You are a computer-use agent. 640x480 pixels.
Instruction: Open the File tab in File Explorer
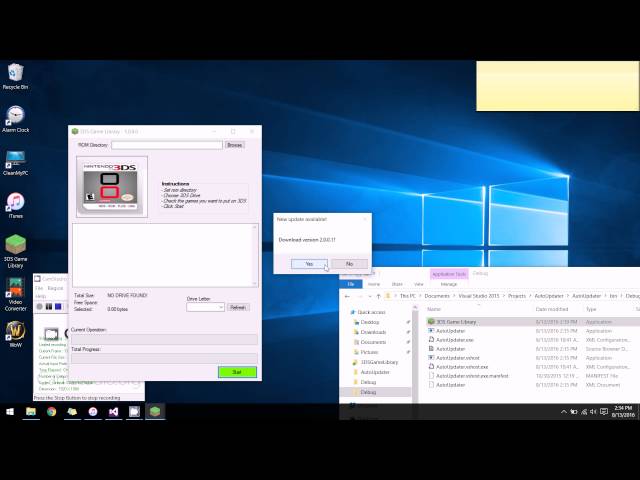click(x=351, y=284)
